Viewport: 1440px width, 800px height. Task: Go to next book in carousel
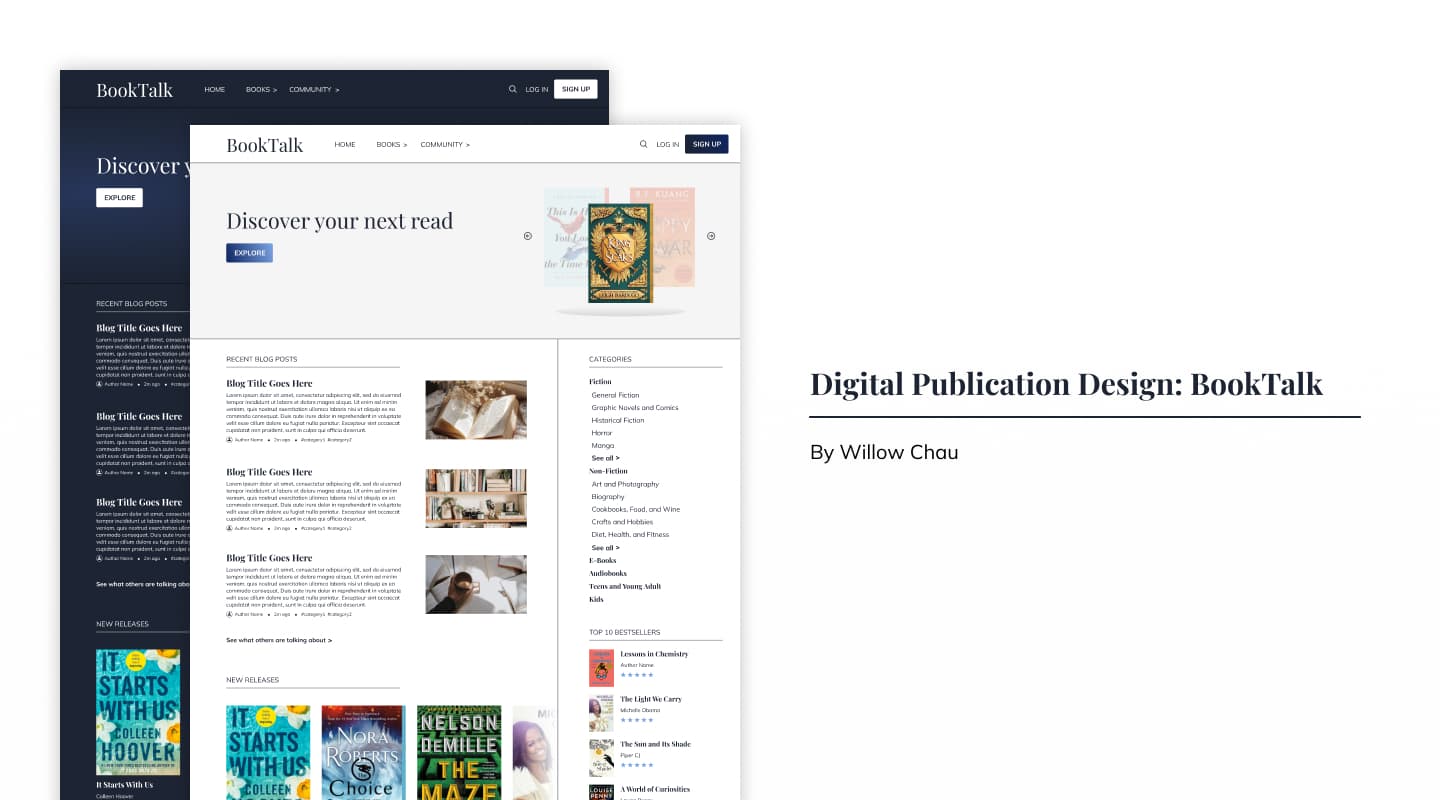(711, 236)
